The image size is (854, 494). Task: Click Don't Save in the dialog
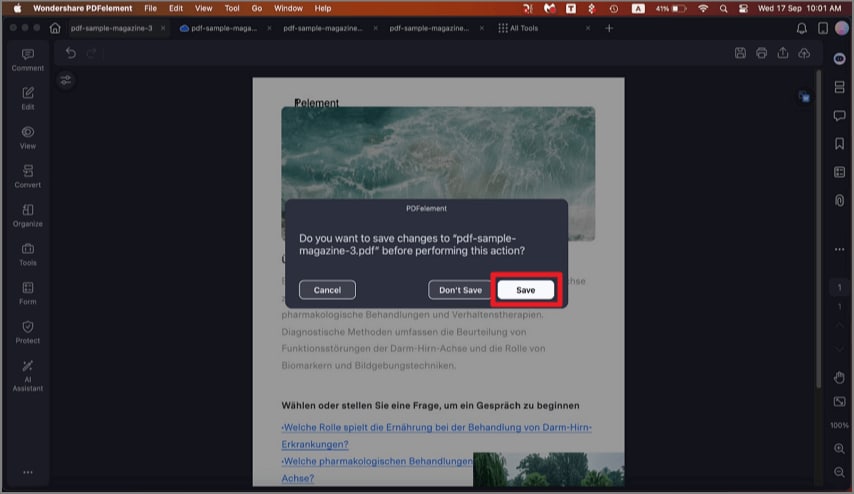click(460, 290)
